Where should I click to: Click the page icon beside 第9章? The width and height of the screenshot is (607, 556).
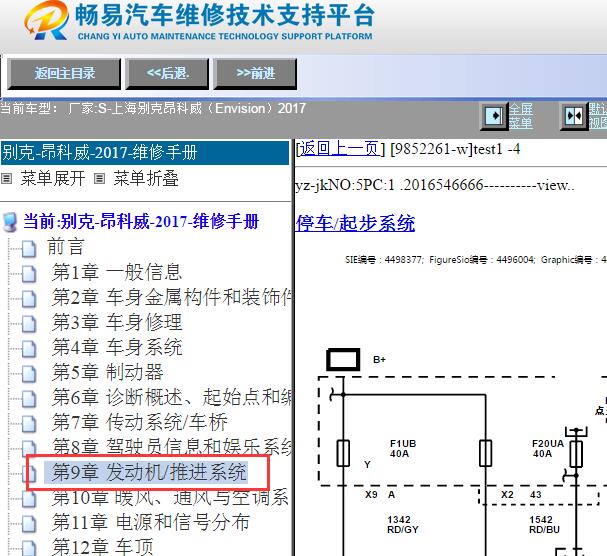click(x=30, y=474)
